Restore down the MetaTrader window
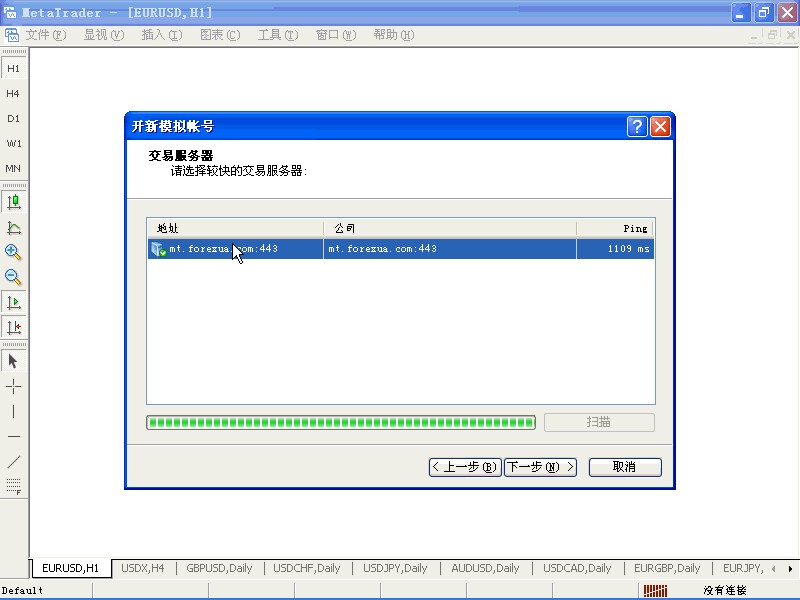Viewport: 800px width, 600px height. click(764, 12)
